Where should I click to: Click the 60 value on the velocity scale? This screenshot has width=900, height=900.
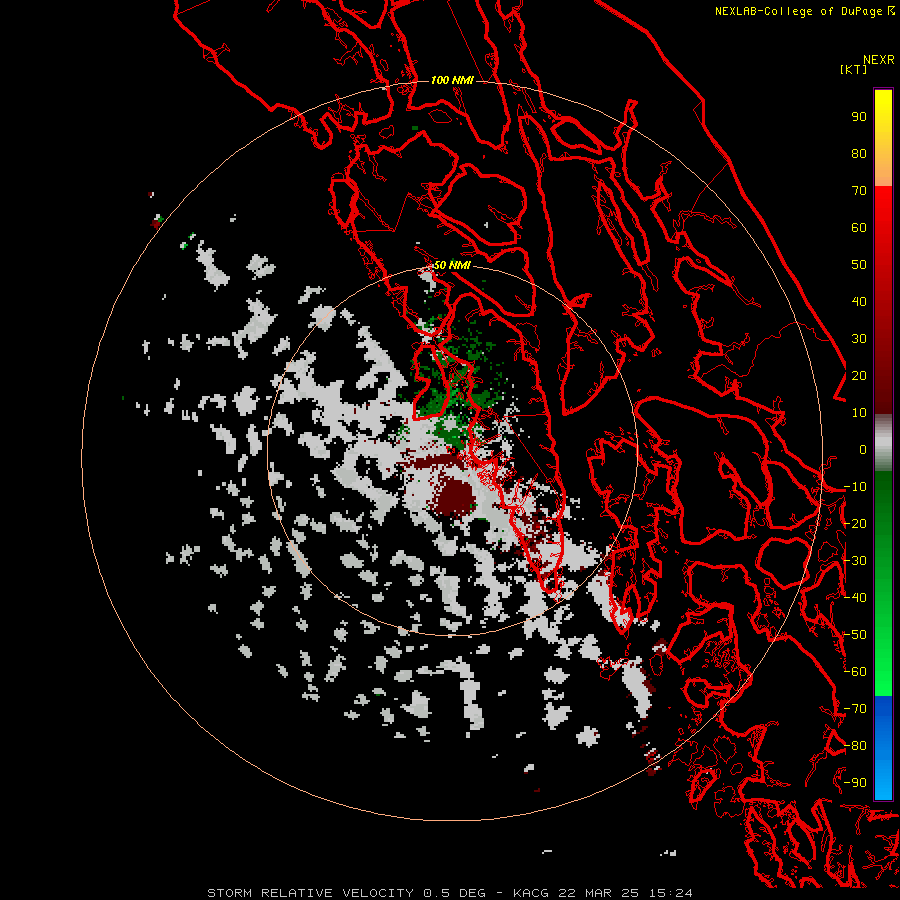tap(859, 228)
